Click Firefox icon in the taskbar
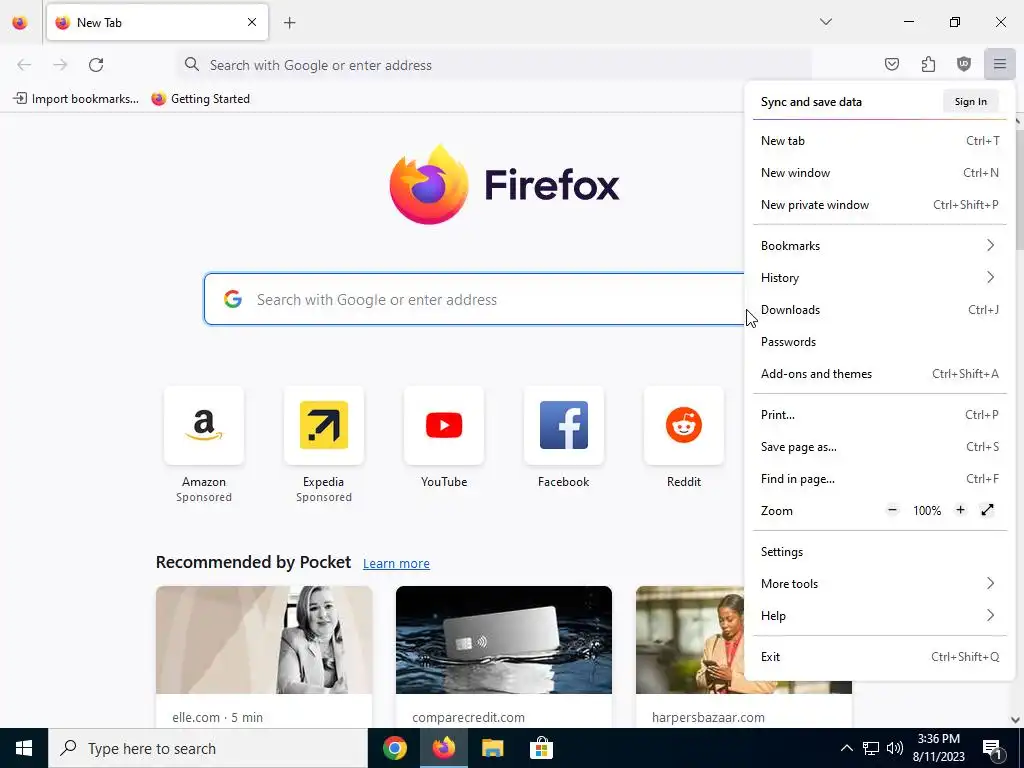 click(443, 748)
